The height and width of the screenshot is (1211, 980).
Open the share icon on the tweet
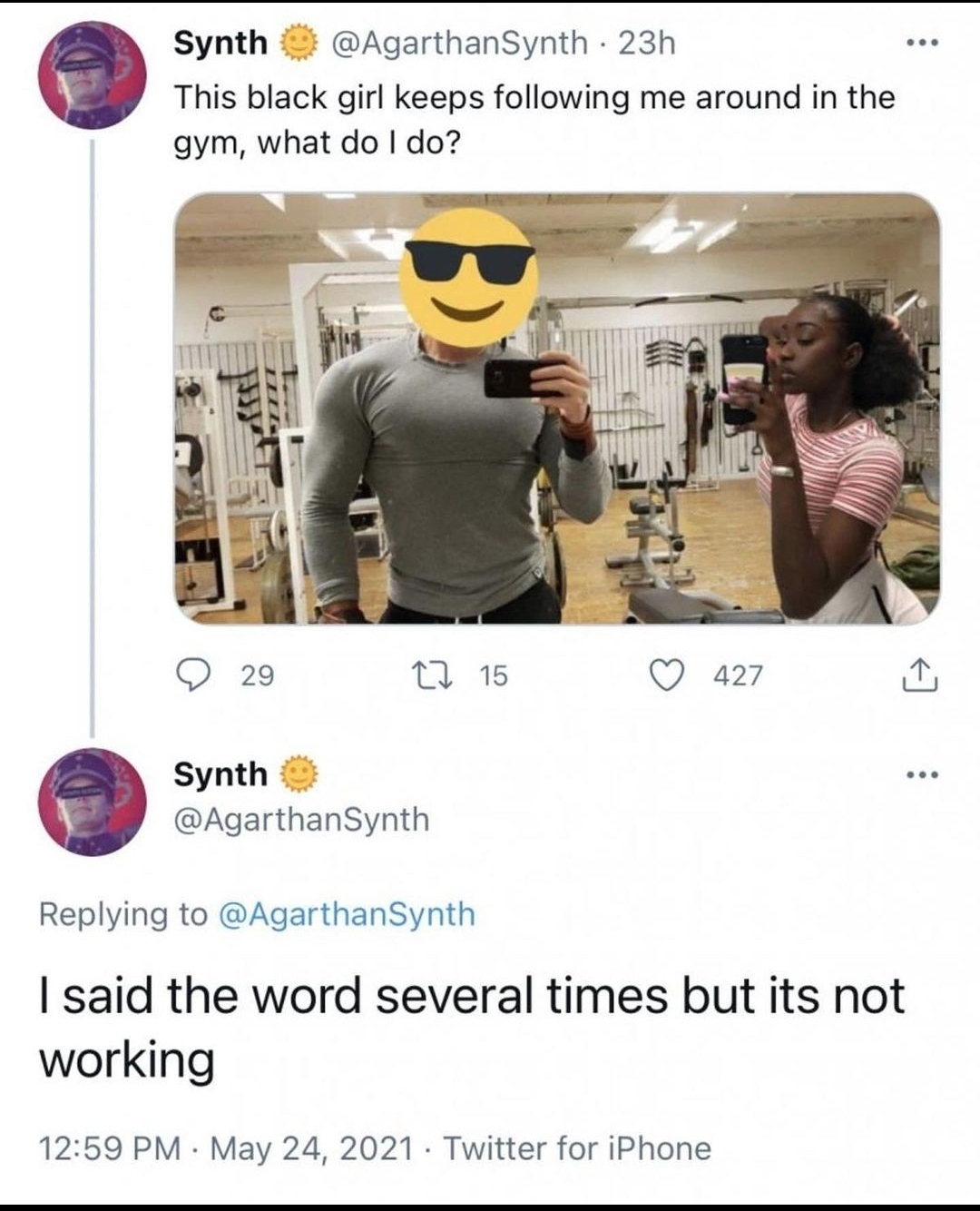pyautogui.click(x=919, y=674)
